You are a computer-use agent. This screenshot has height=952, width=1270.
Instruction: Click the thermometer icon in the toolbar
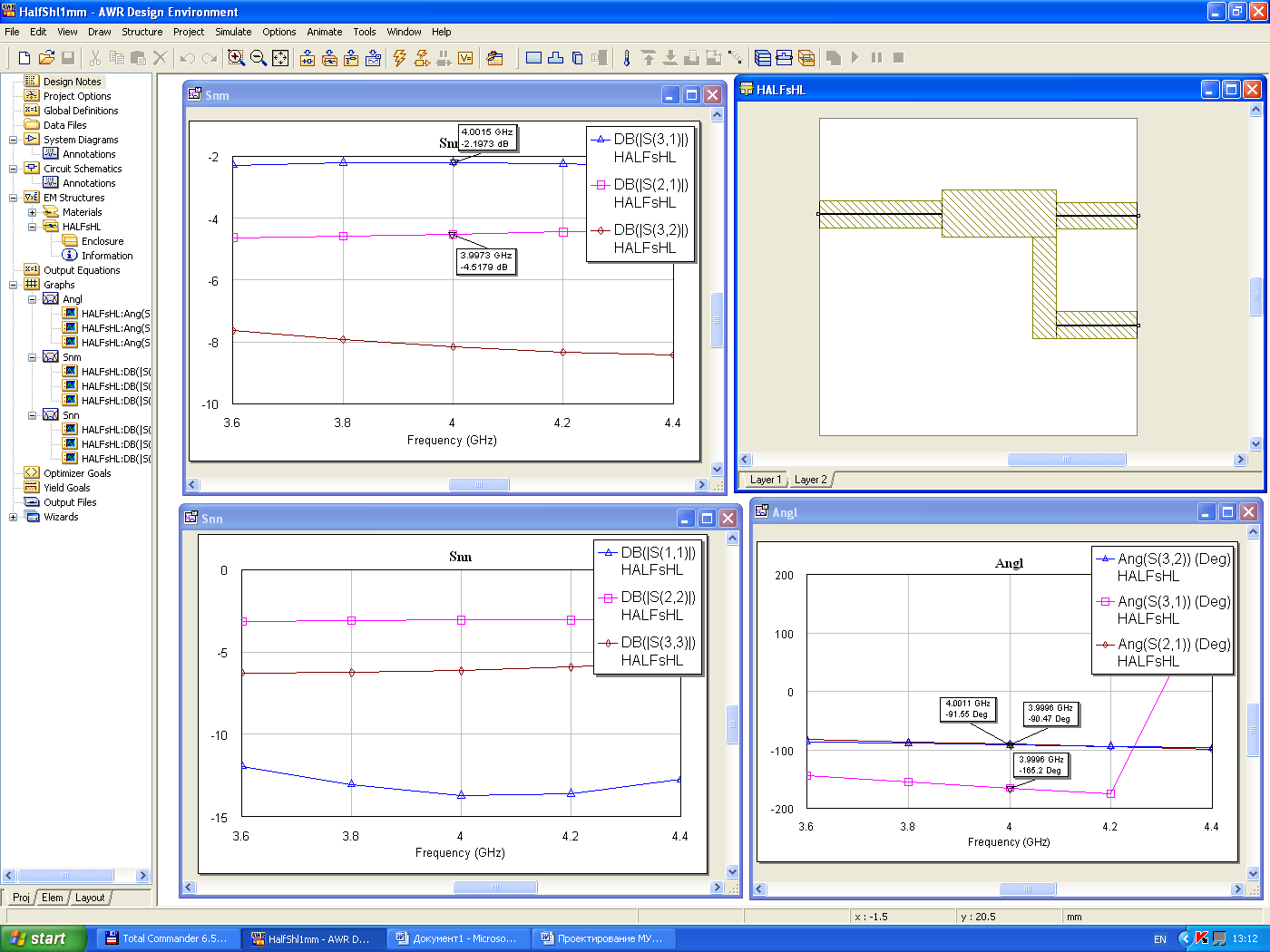pos(626,58)
